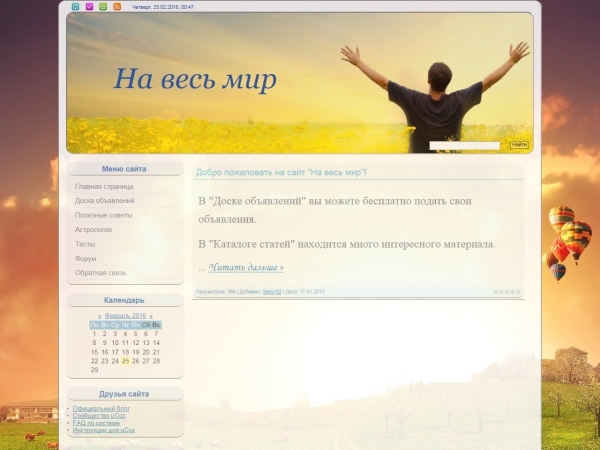Click the Февраль 2016 calendar link

(x=126, y=316)
